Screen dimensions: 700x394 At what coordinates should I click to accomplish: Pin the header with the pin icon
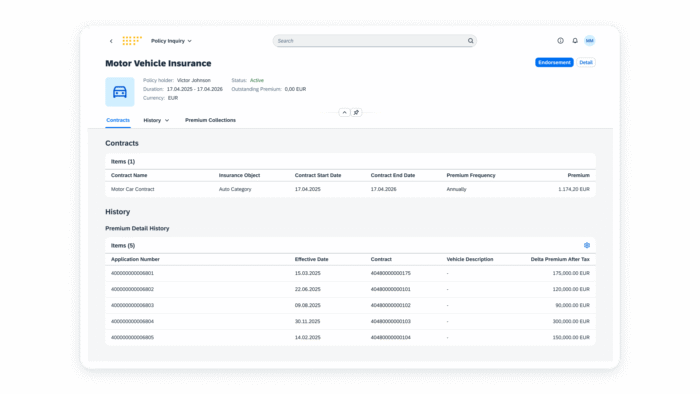(356, 112)
